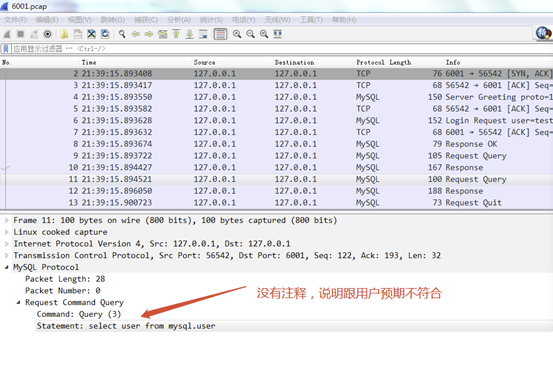This screenshot has width=553, height=372.
Task: Select the Packet Number: 0 field
Action: click(63, 291)
